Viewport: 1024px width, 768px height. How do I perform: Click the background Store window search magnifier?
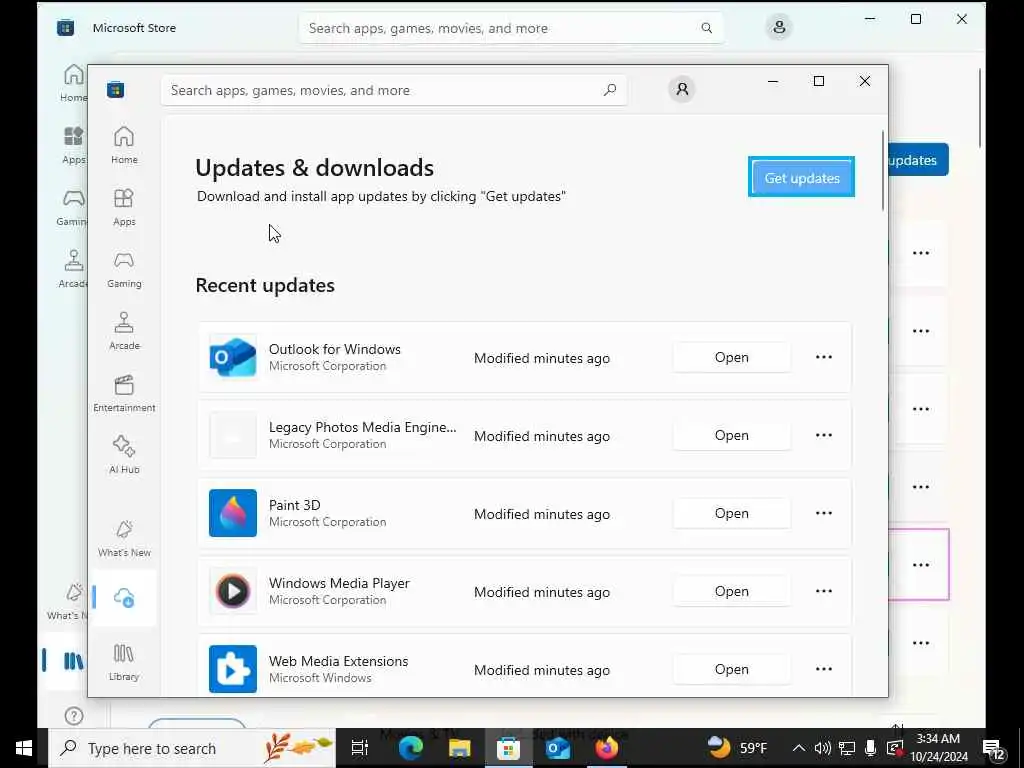point(707,28)
